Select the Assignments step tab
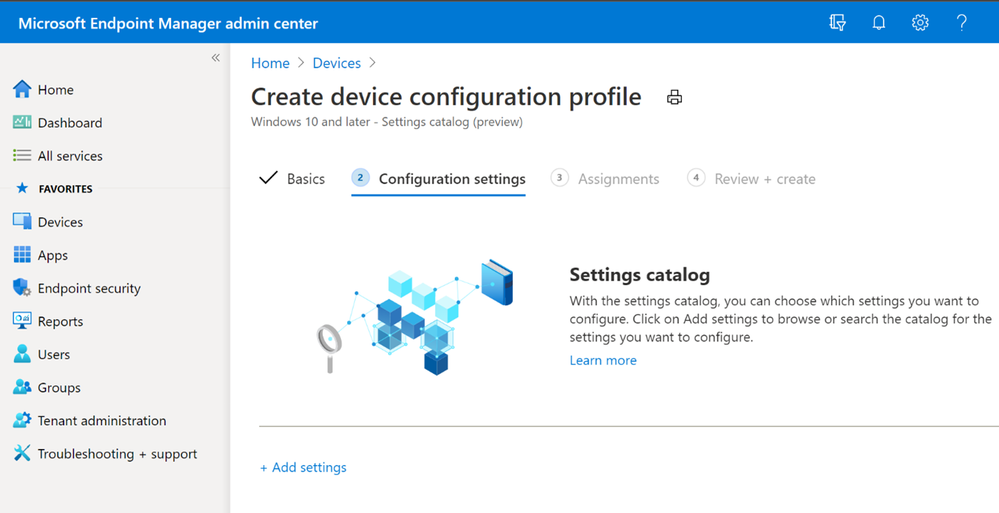This screenshot has height=513, width=999. (x=605, y=179)
